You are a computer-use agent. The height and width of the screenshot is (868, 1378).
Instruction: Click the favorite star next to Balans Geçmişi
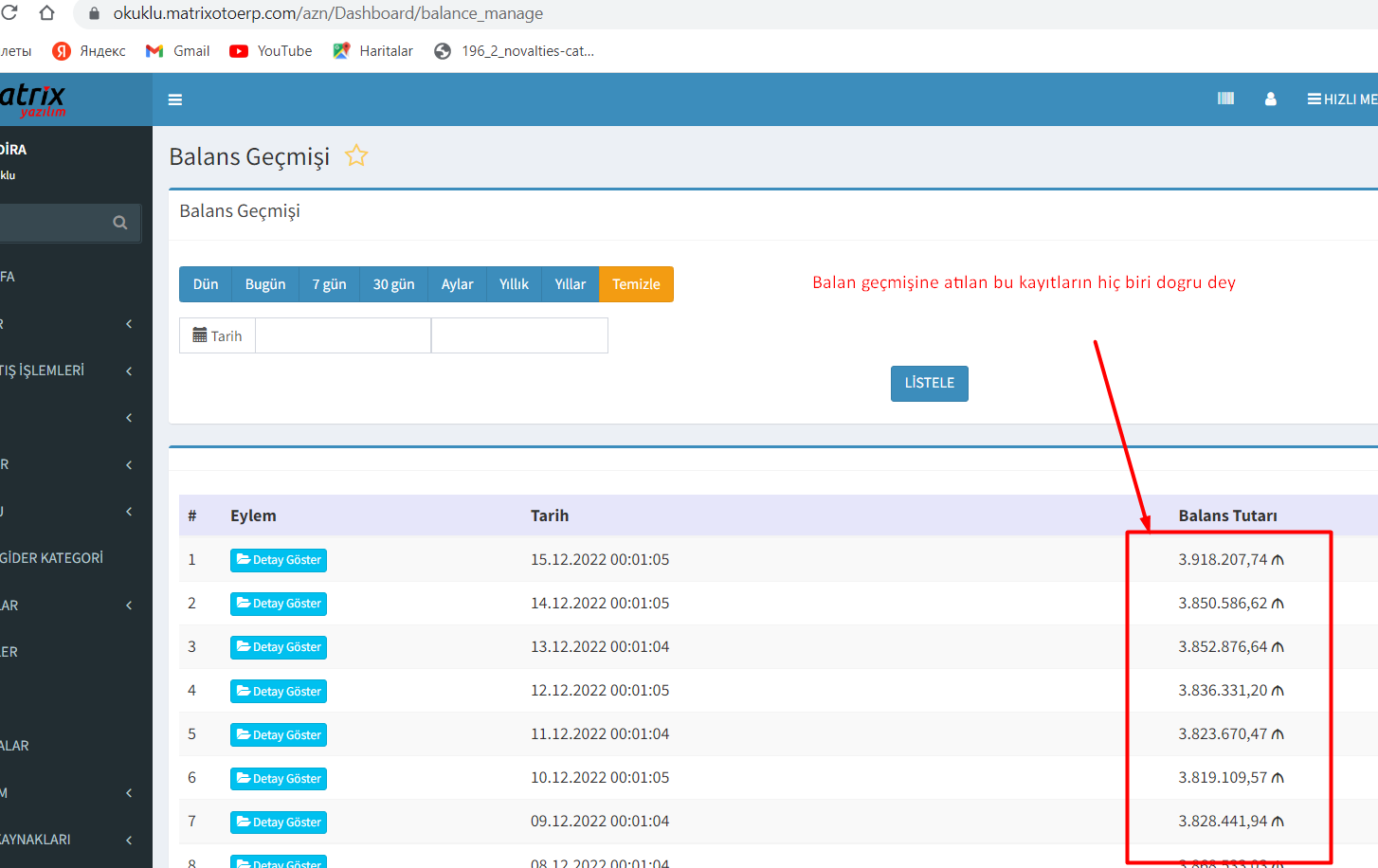tap(356, 155)
